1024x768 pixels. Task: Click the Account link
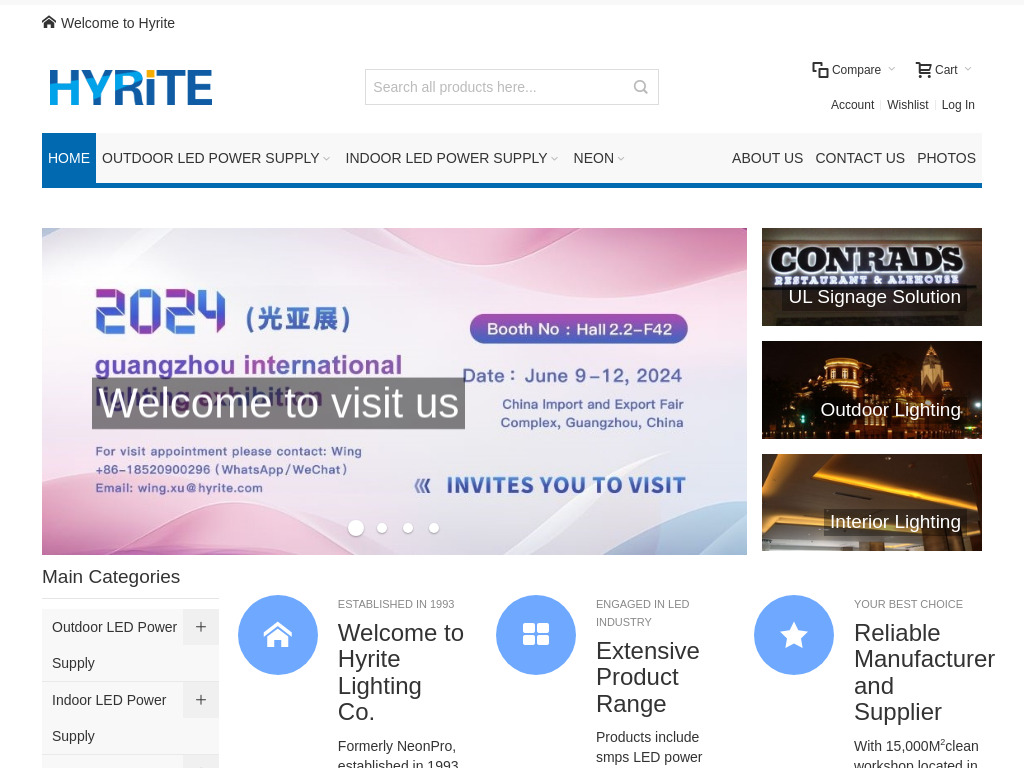tap(852, 105)
